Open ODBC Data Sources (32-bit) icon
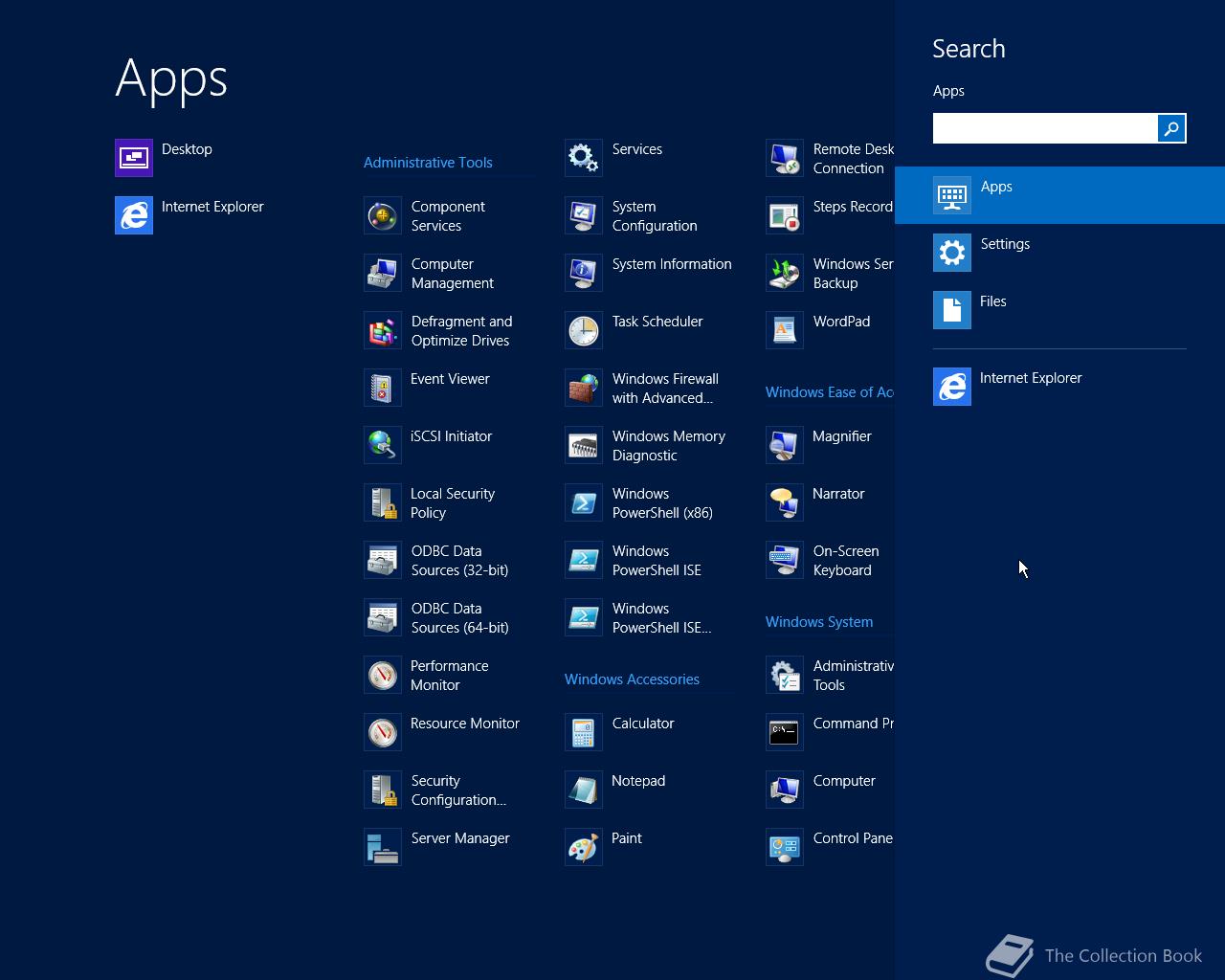The image size is (1225, 980). [x=383, y=560]
